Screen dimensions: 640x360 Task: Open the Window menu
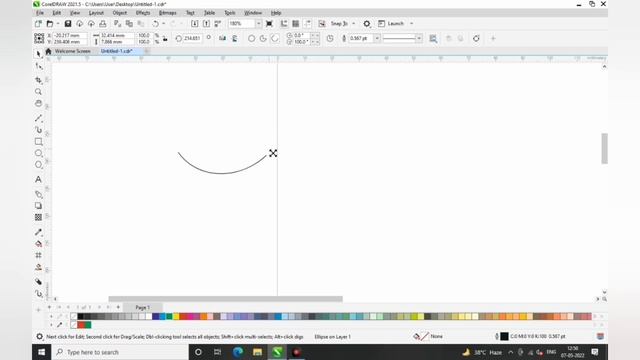point(253,13)
